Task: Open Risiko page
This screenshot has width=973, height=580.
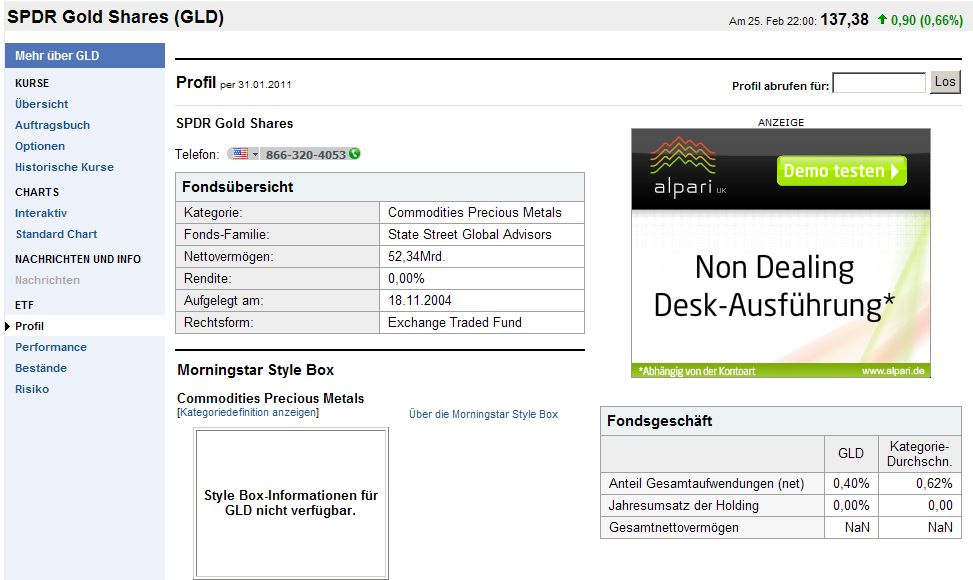Action: pyautogui.click(x=32, y=390)
